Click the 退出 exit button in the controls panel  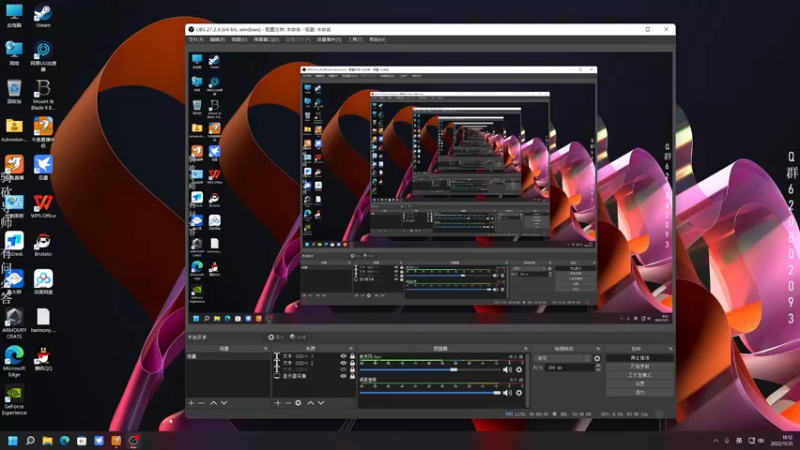(640, 392)
